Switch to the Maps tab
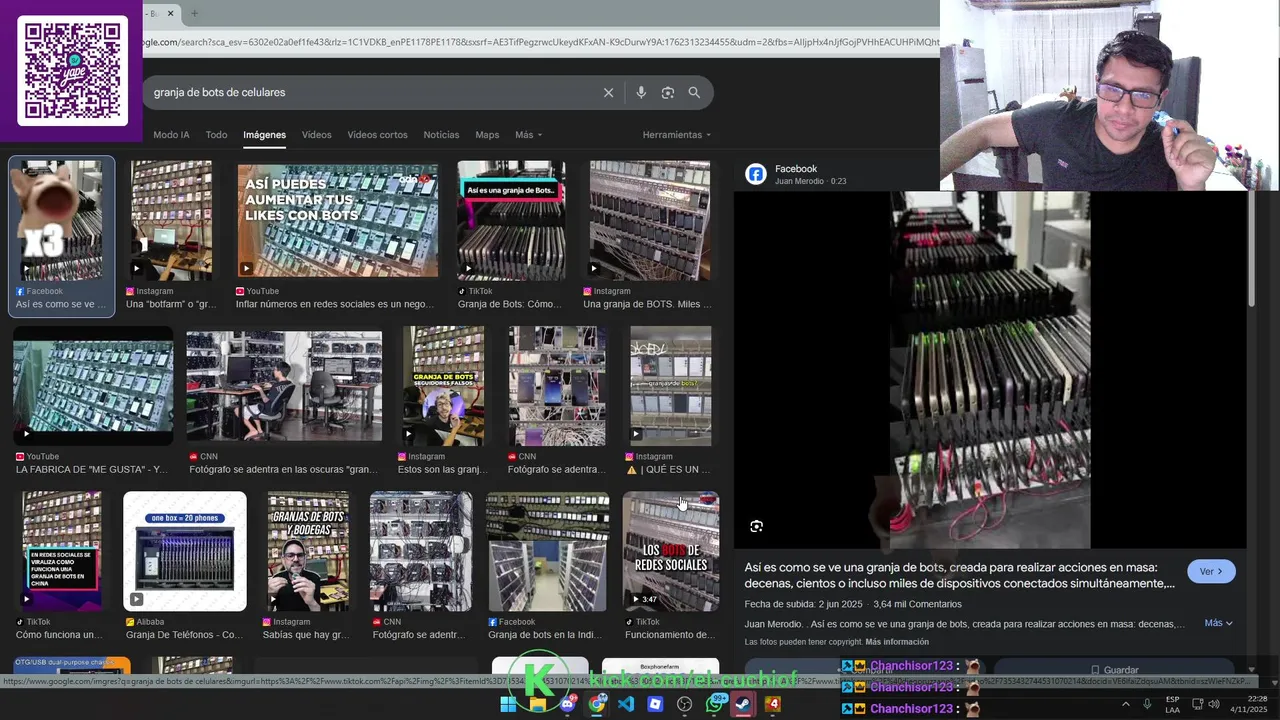This screenshot has width=1280, height=720. 487,135
